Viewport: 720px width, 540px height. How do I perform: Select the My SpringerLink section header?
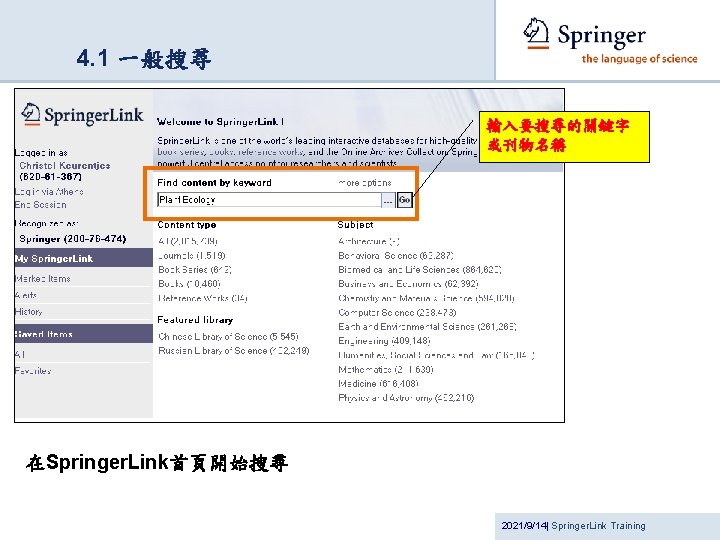[84, 258]
